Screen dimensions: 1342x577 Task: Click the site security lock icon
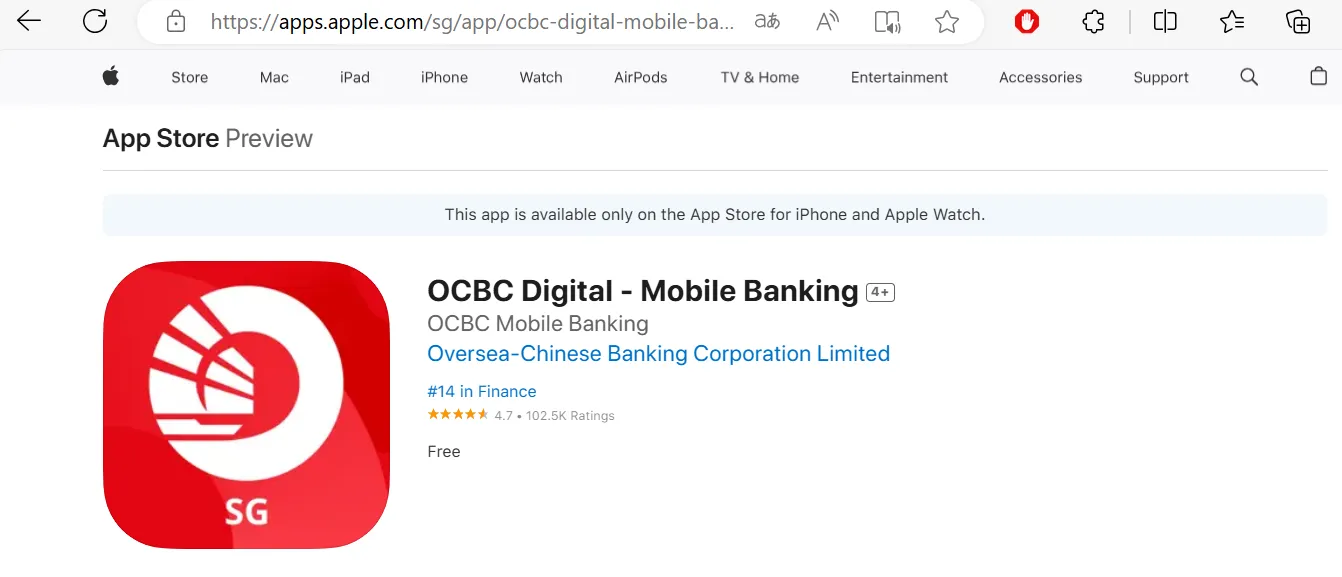(x=175, y=21)
